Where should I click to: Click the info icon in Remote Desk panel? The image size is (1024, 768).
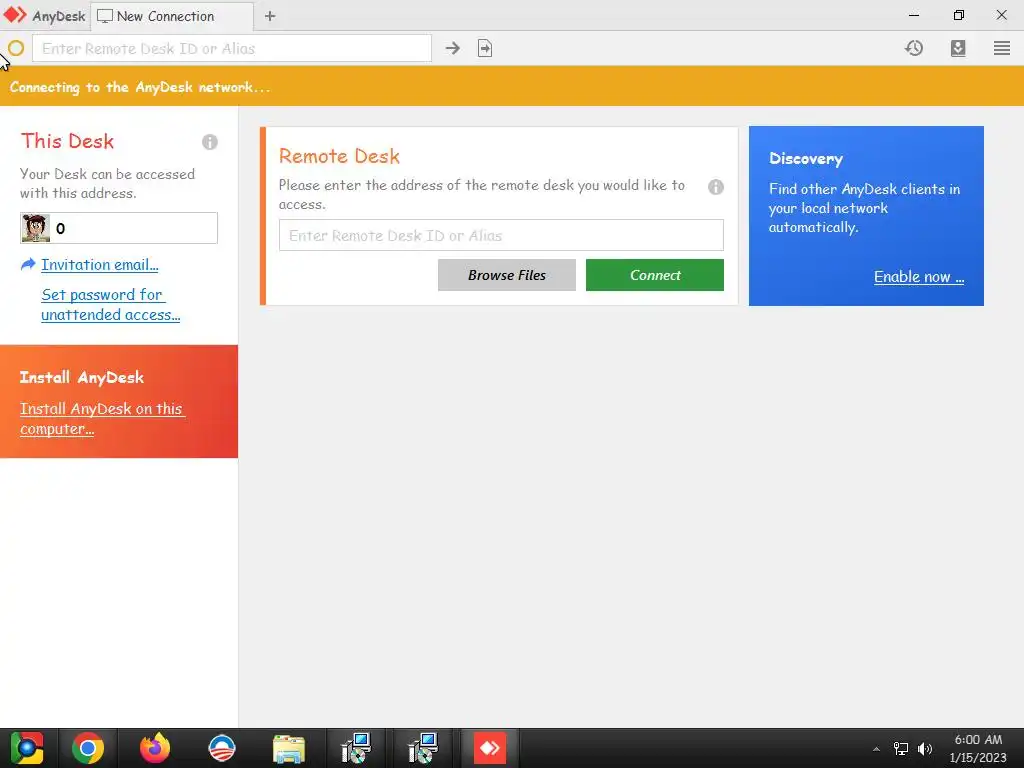(x=716, y=187)
